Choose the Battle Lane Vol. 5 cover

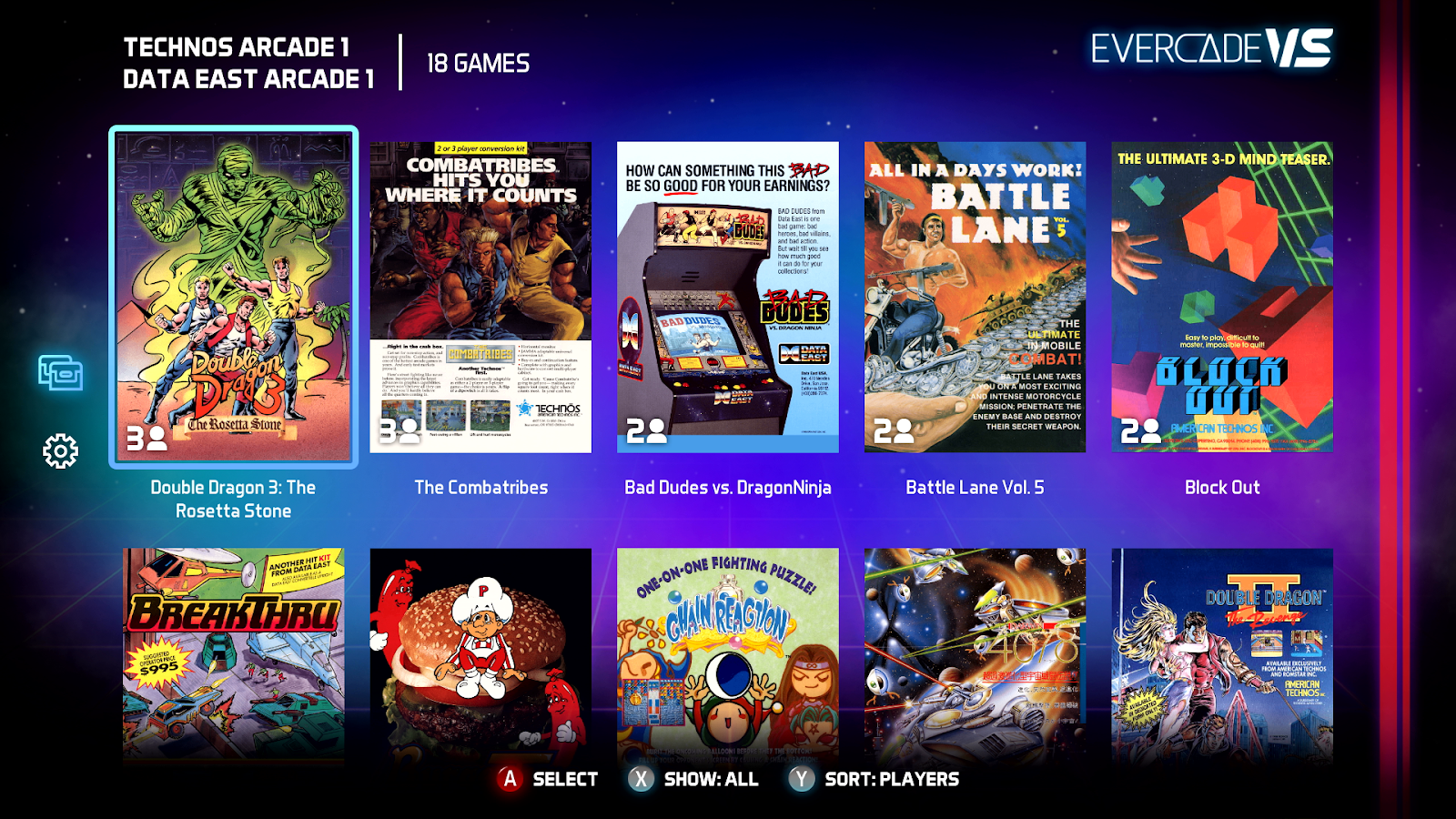click(975, 297)
